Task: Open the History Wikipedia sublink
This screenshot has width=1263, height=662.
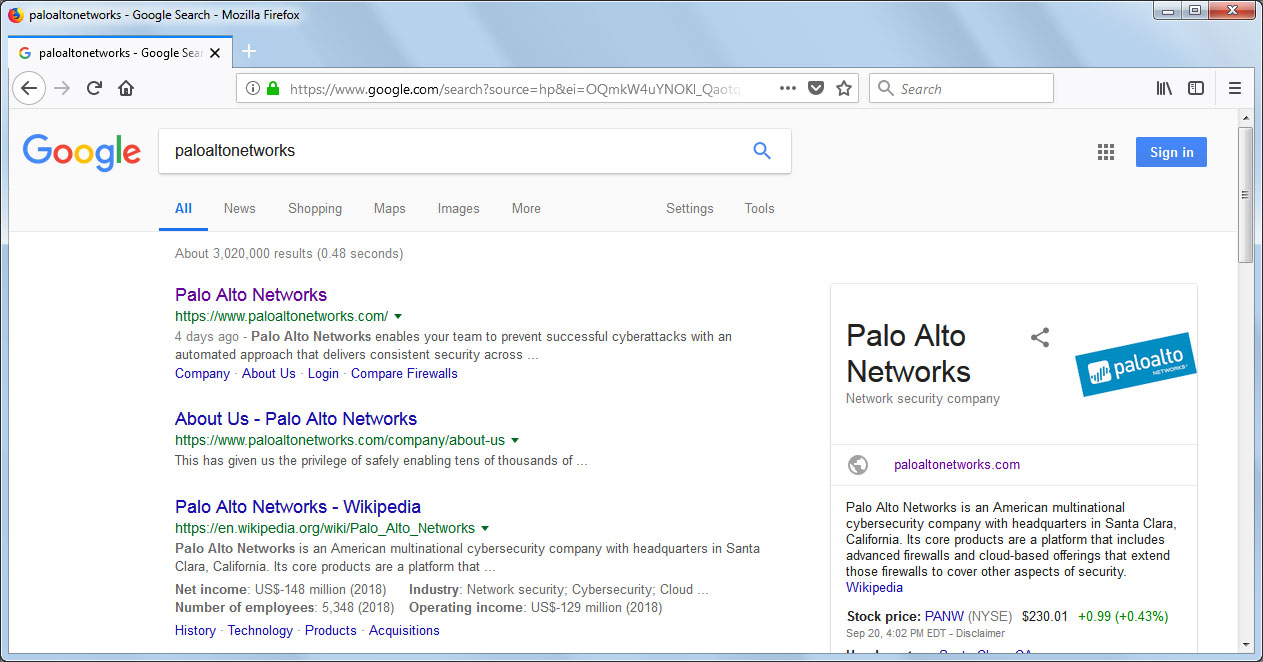Action: [x=195, y=630]
